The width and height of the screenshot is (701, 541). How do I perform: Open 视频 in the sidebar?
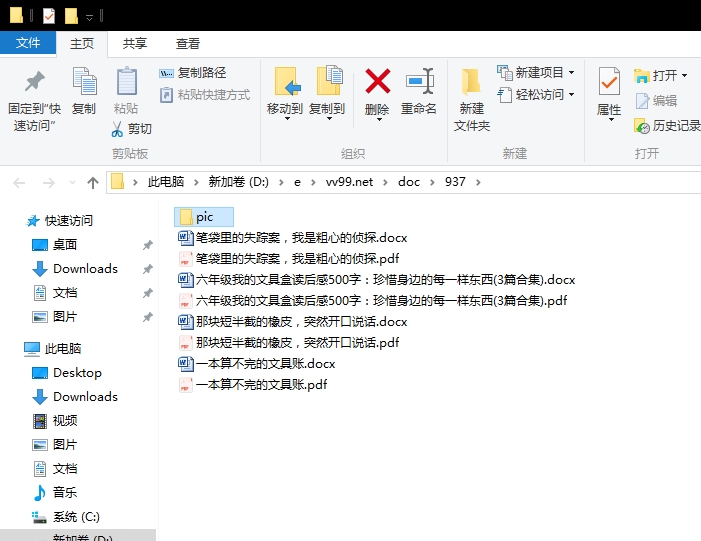click(x=55, y=421)
